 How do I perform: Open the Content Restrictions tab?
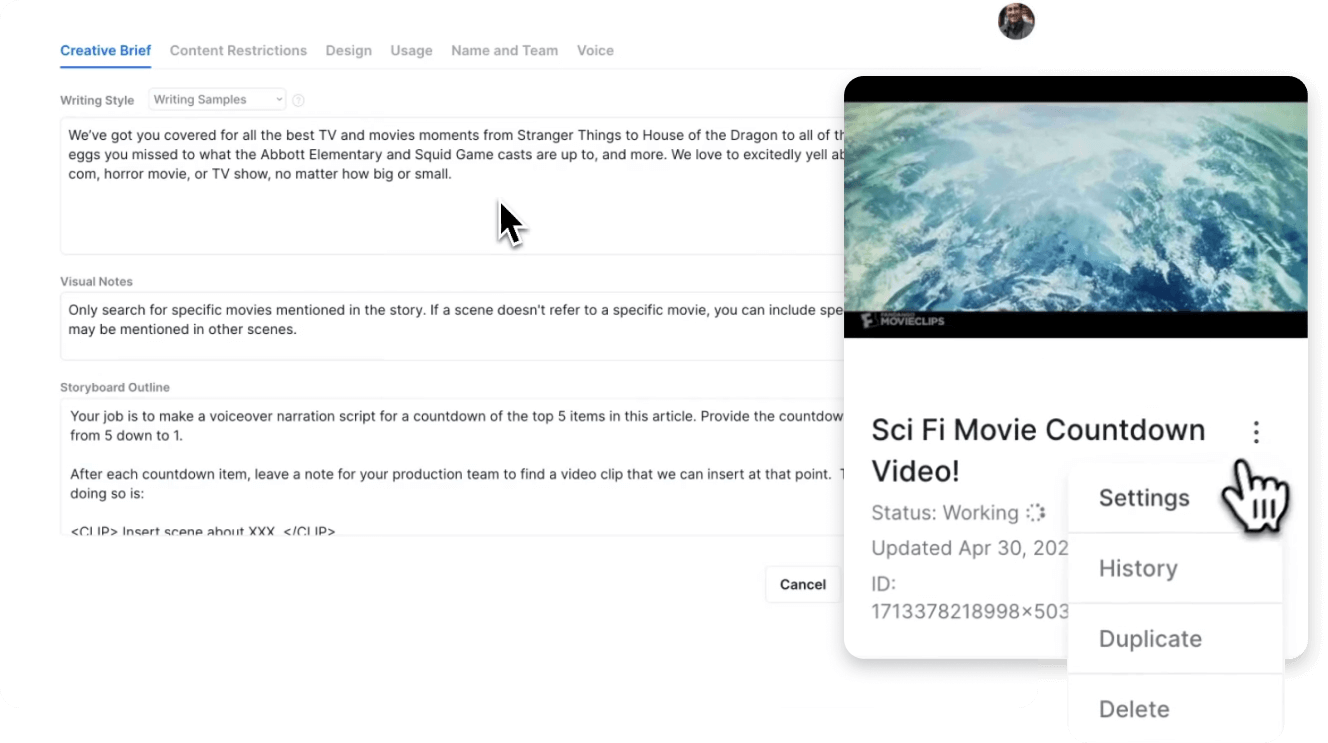tap(238, 50)
